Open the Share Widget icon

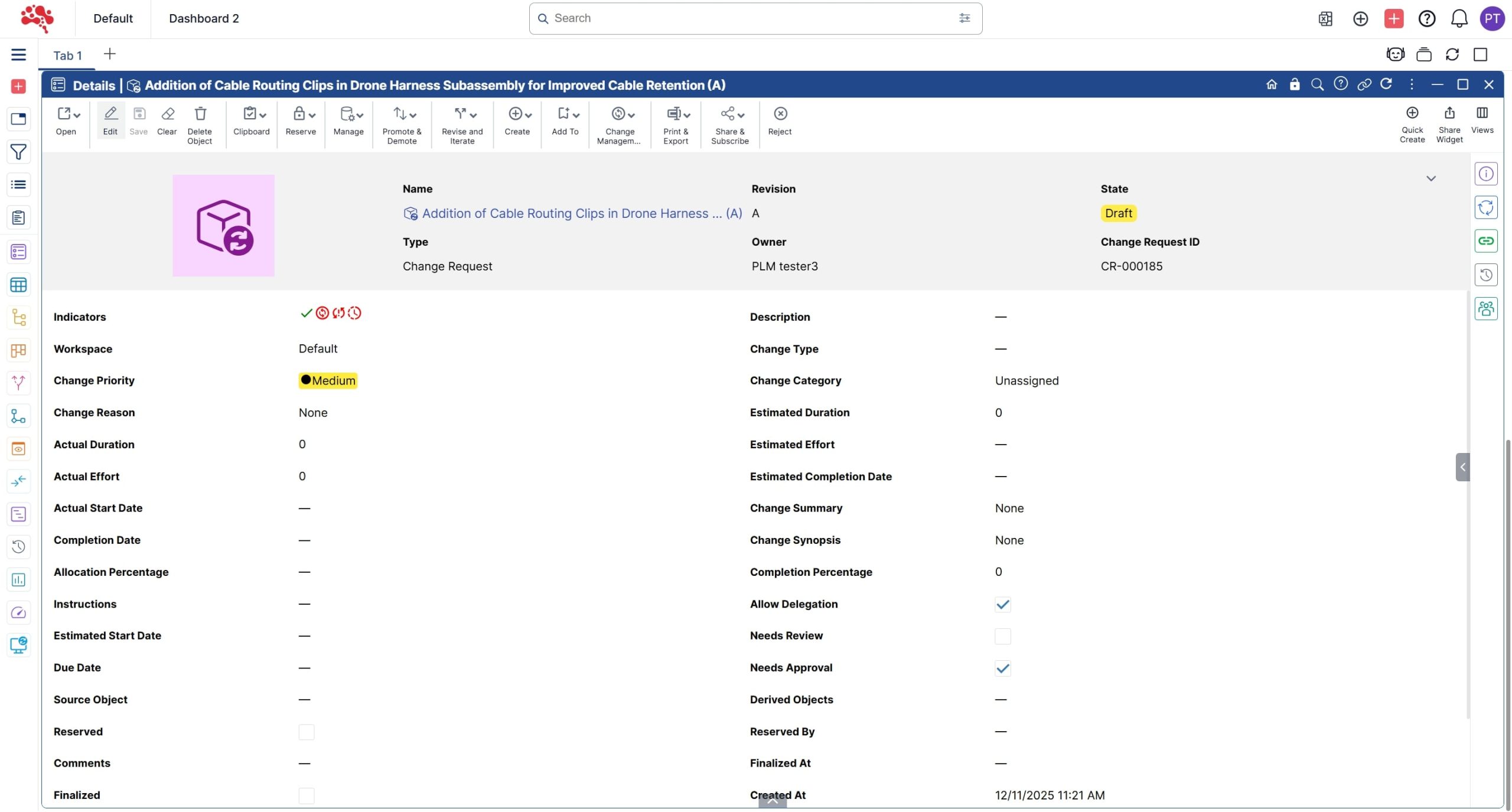coord(1449,113)
